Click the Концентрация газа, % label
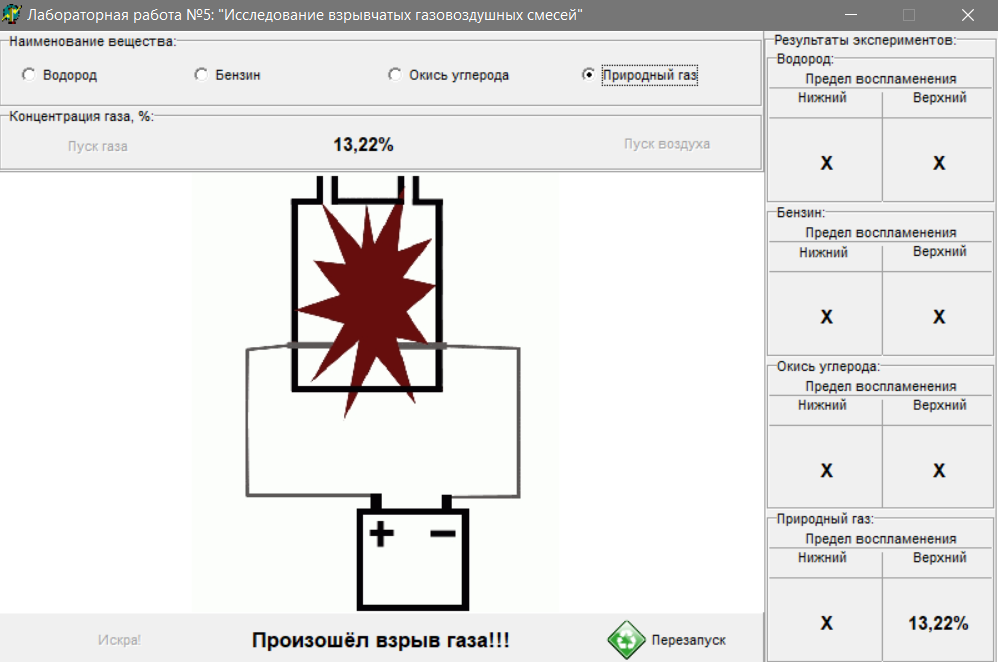This screenshot has height=662, width=998. pos(81,116)
